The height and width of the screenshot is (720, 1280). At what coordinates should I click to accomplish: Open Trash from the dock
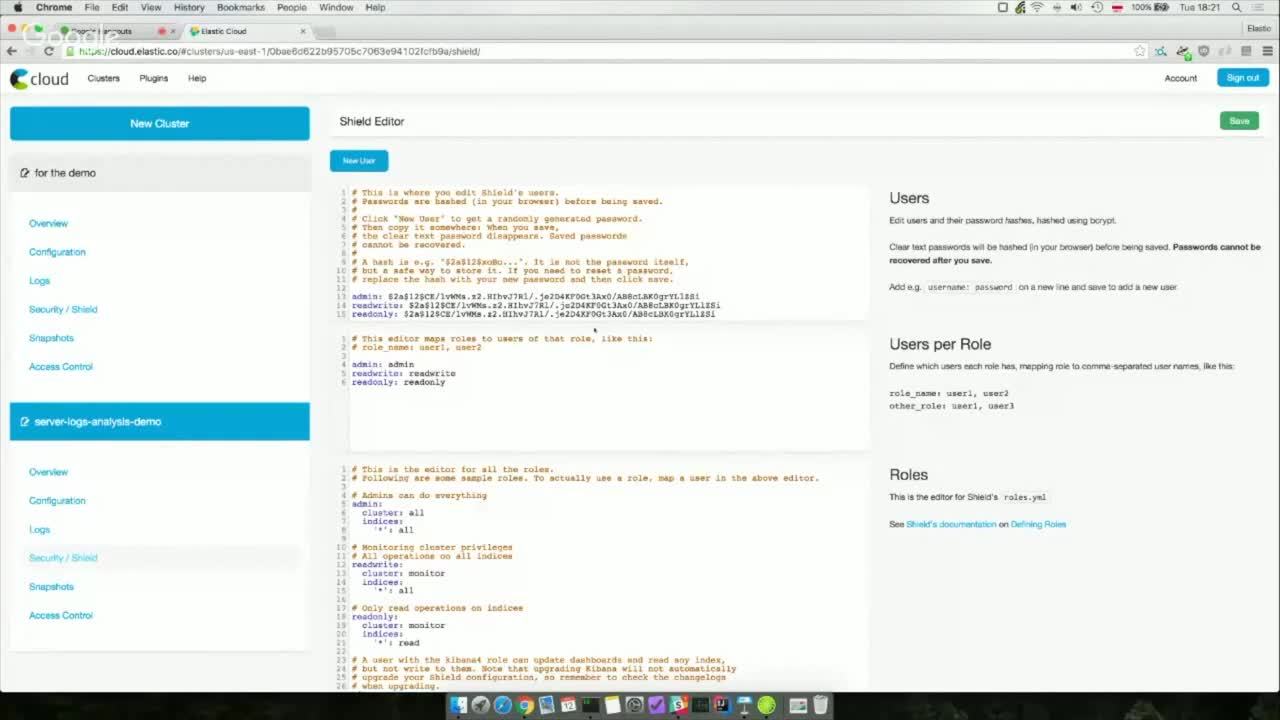pyautogui.click(x=820, y=705)
